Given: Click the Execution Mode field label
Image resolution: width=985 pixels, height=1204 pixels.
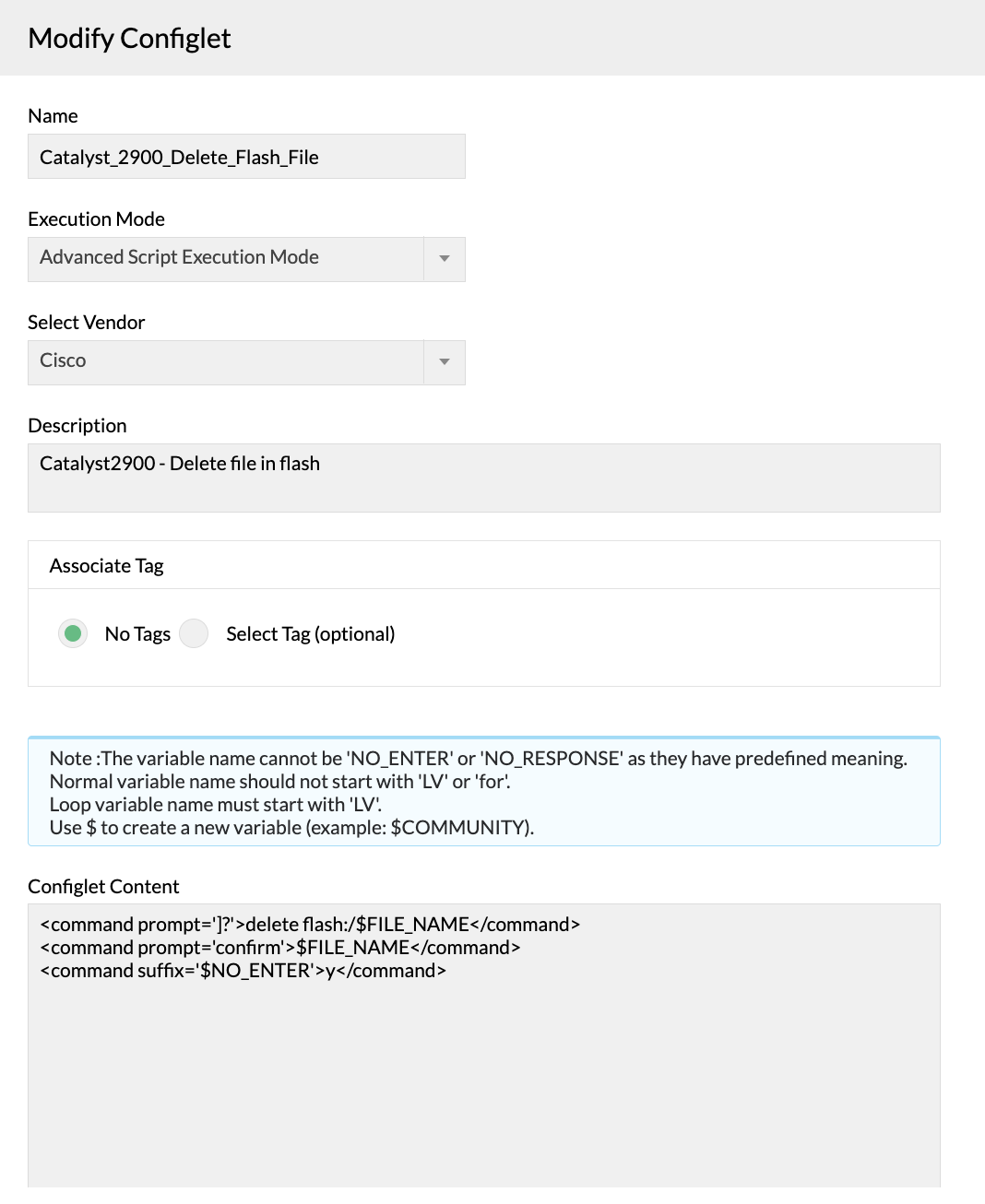Looking at the screenshot, I should [x=97, y=219].
